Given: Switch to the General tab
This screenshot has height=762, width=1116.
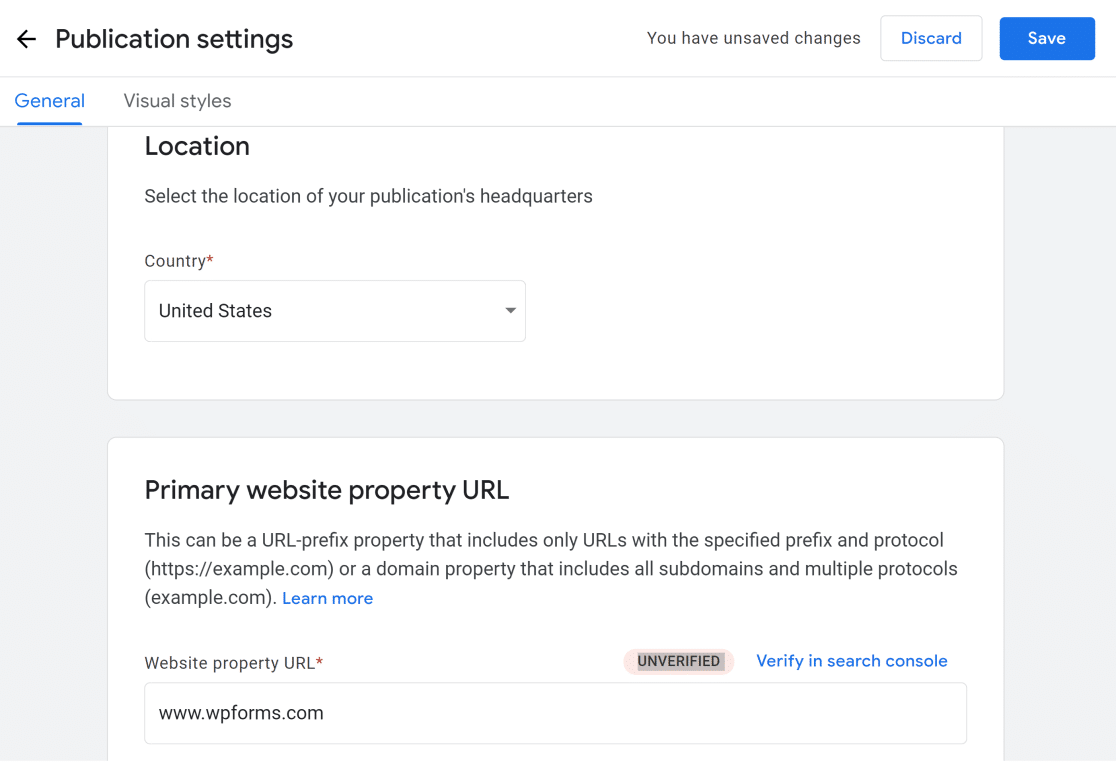Looking at the screenshot, I should (x=50, y=101).
